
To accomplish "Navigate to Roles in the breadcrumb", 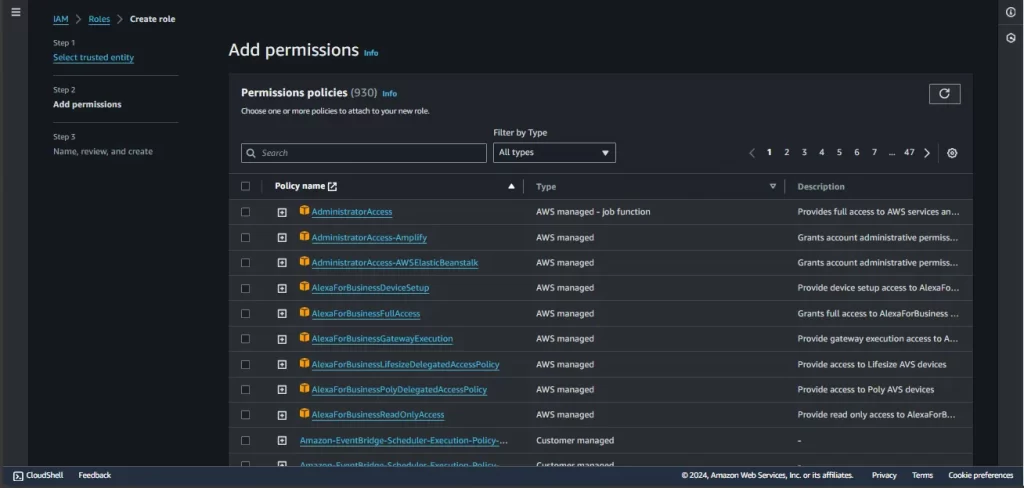I will pyautogui.click(x=99, y=19).
